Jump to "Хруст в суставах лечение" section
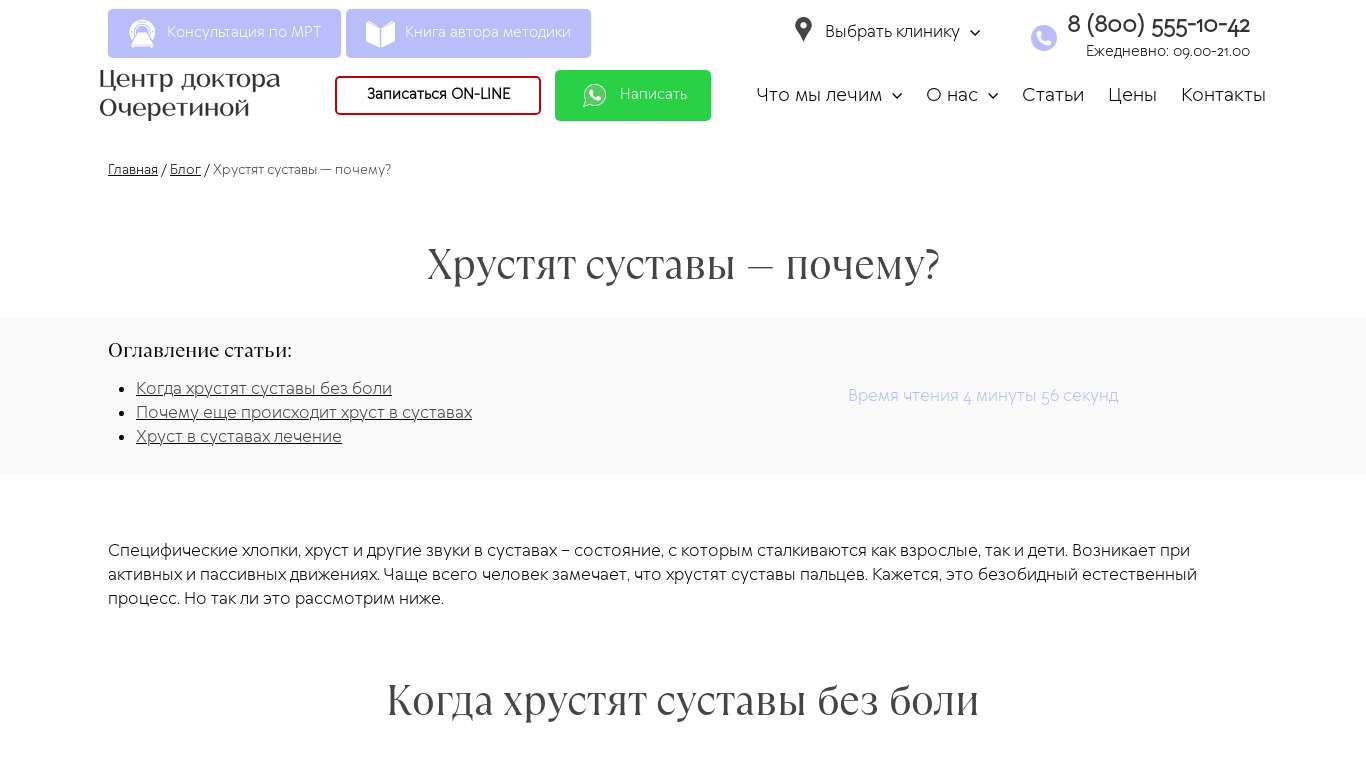Screen dimensions: 1366x768 pyautogui.click(x=239, y=437)
